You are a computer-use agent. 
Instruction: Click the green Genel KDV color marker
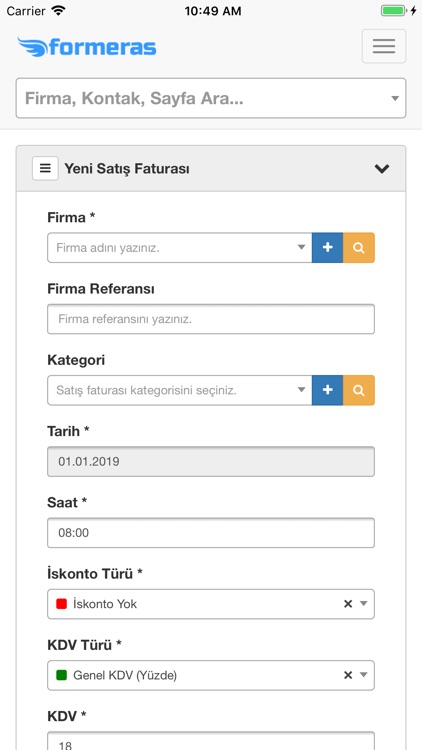click(61, 675)
